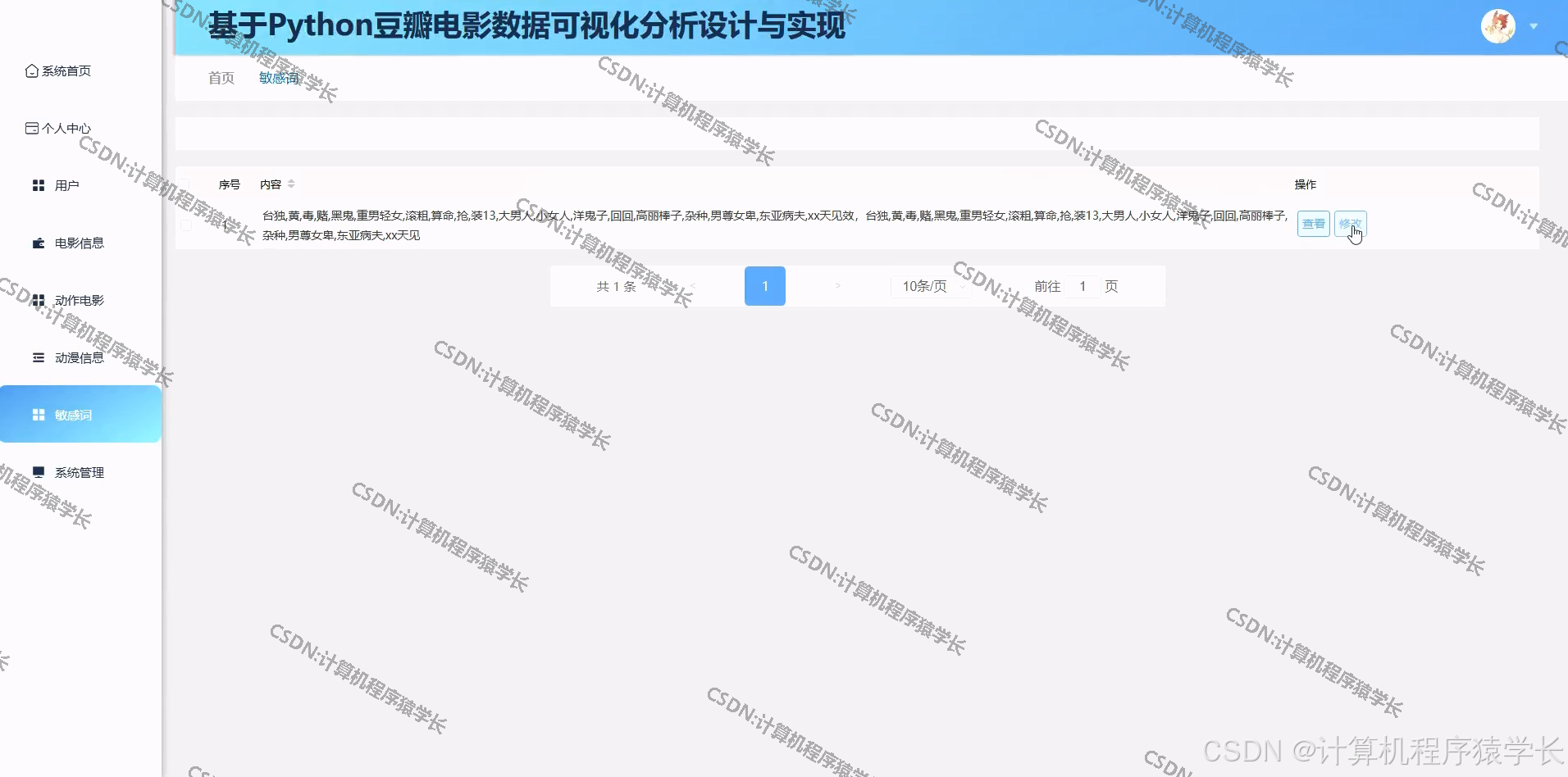Click the 个人中心 card icon in sidebar
Image resolution: width=1568 pixels, height=777 pixels.
pos(31,129)
